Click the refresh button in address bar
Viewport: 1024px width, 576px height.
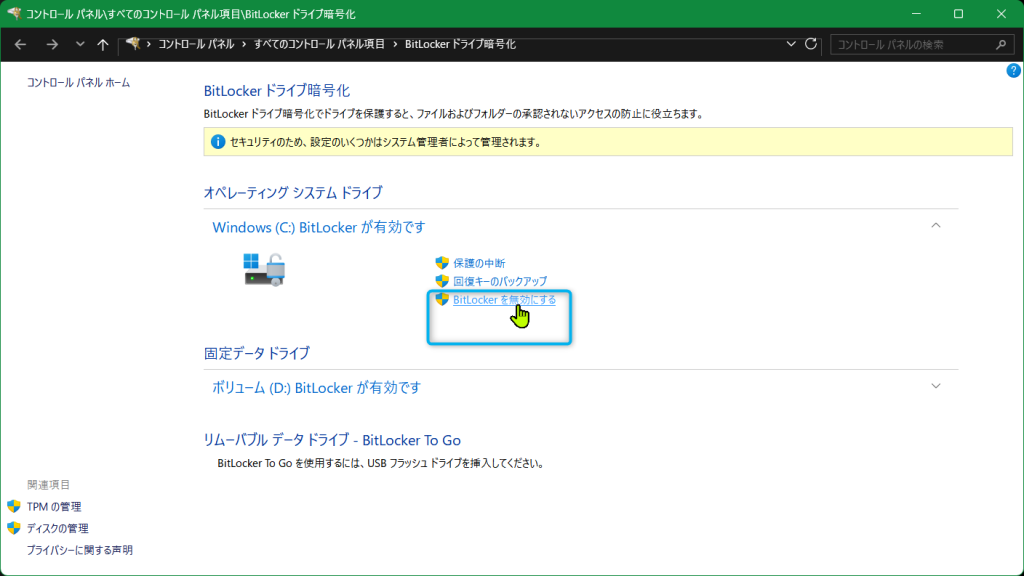811,45
